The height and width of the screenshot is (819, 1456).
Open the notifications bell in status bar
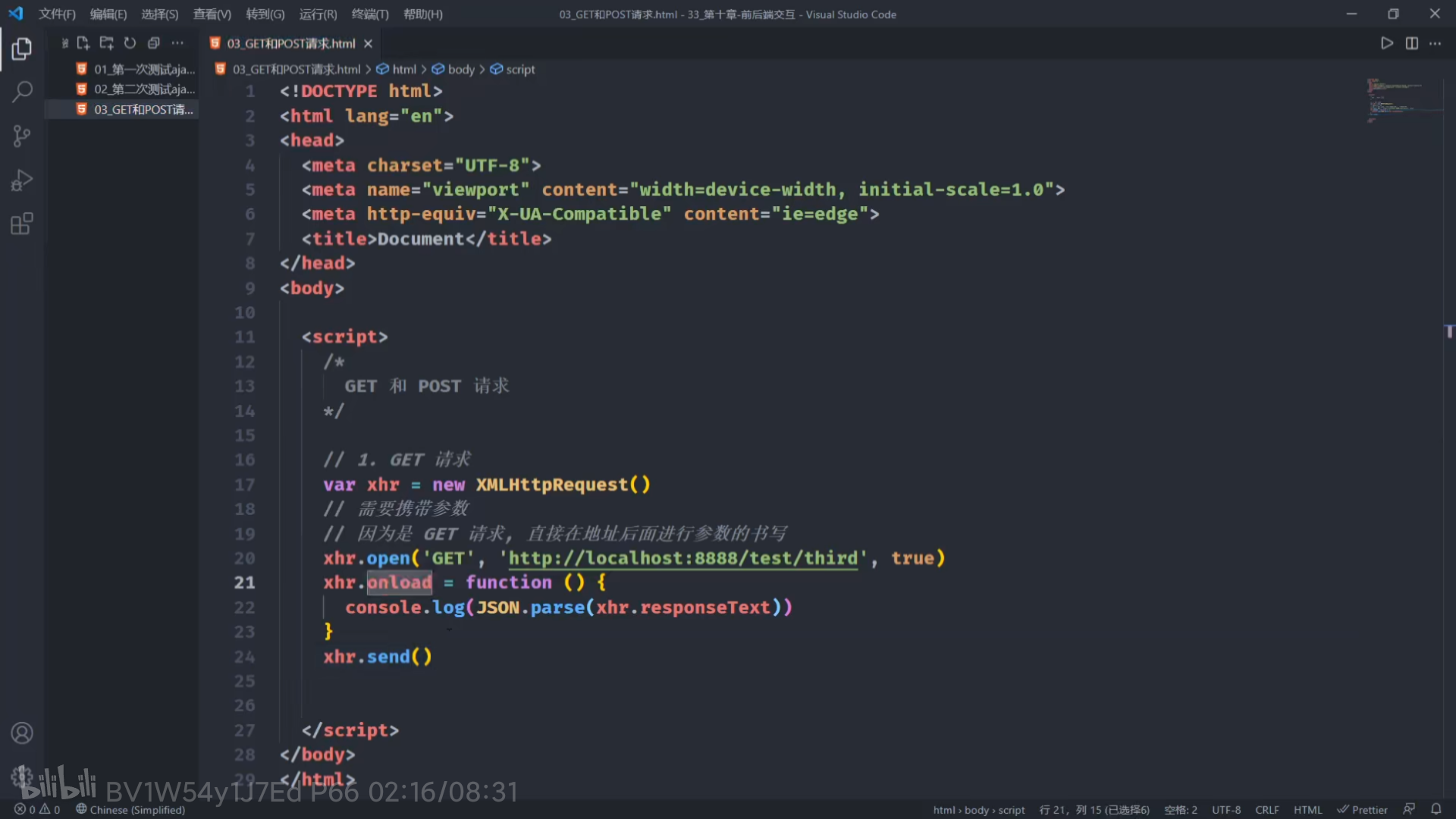1436,809
